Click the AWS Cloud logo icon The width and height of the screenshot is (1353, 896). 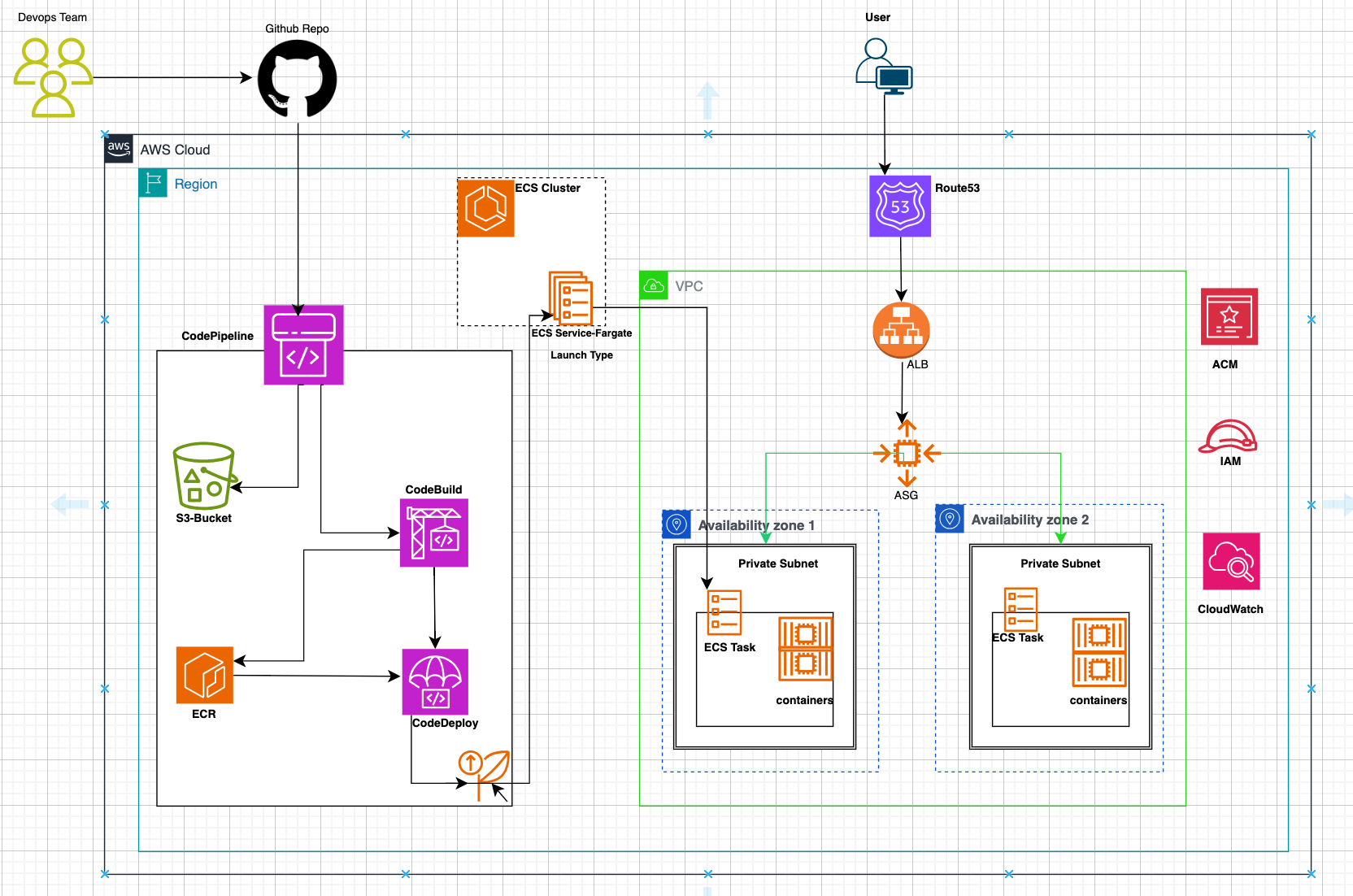pos(119,149)
